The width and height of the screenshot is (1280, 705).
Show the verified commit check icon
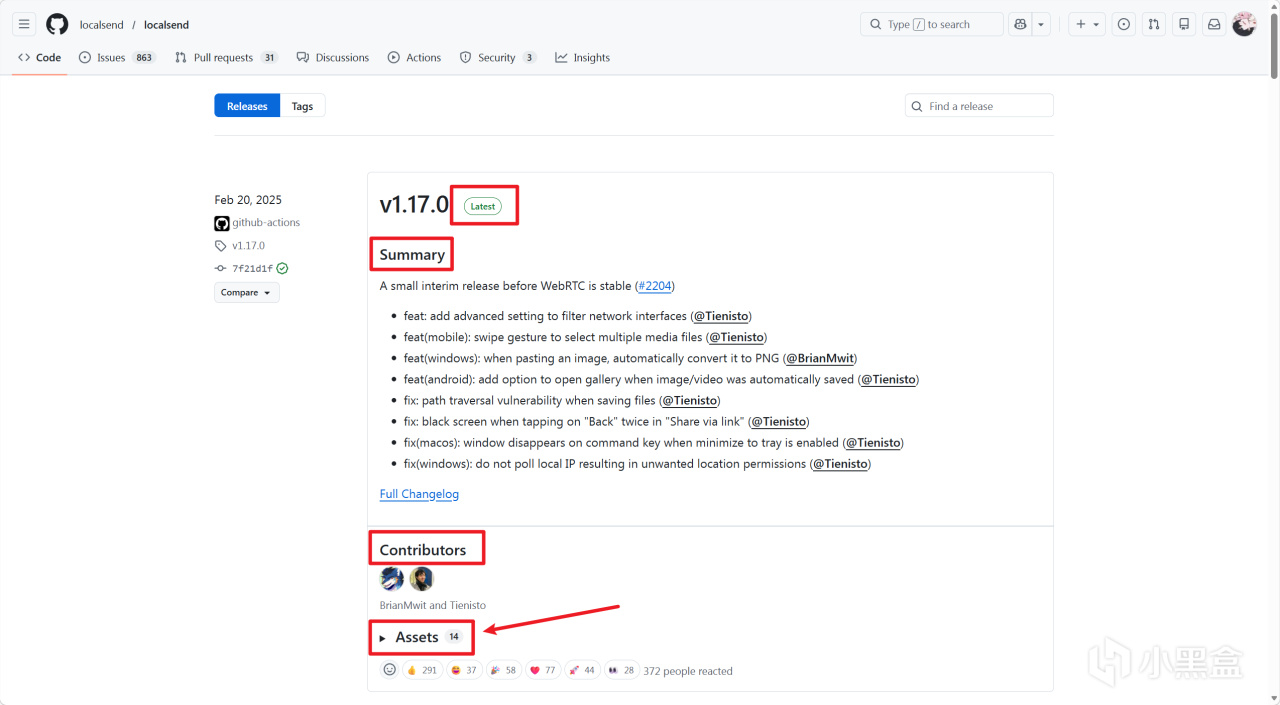pyautogui.click(x=282, y=268)
